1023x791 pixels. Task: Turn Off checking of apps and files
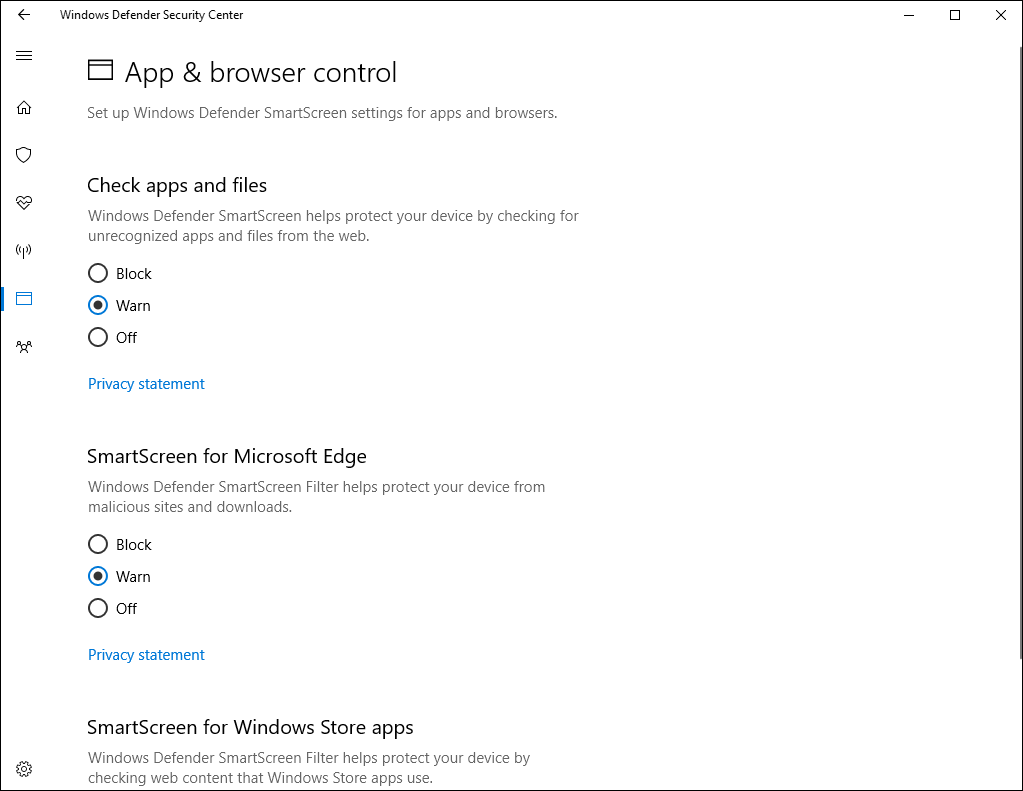[97, 337]
